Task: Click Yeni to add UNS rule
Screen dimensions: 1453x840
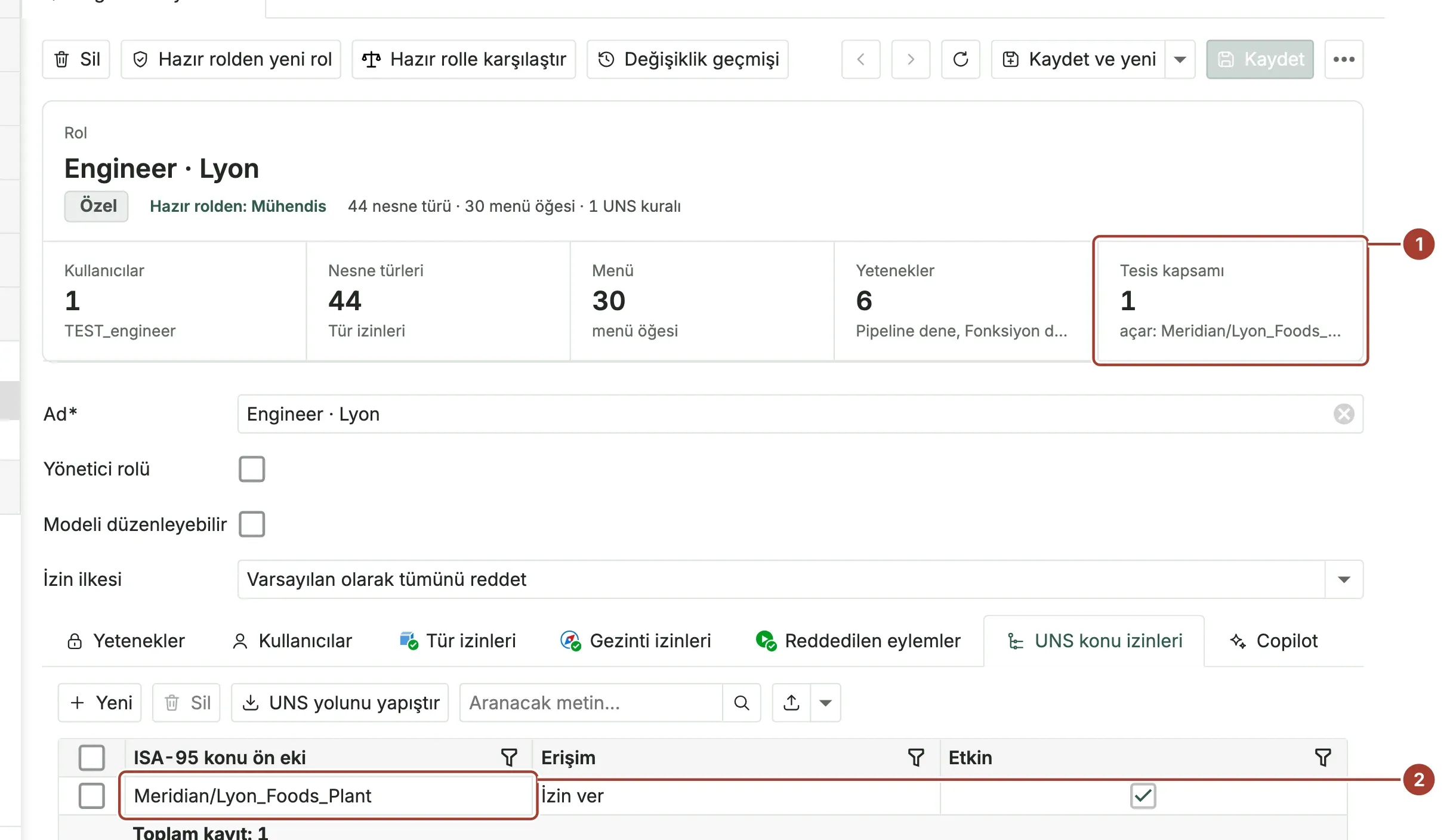Action: click(100, 703)
